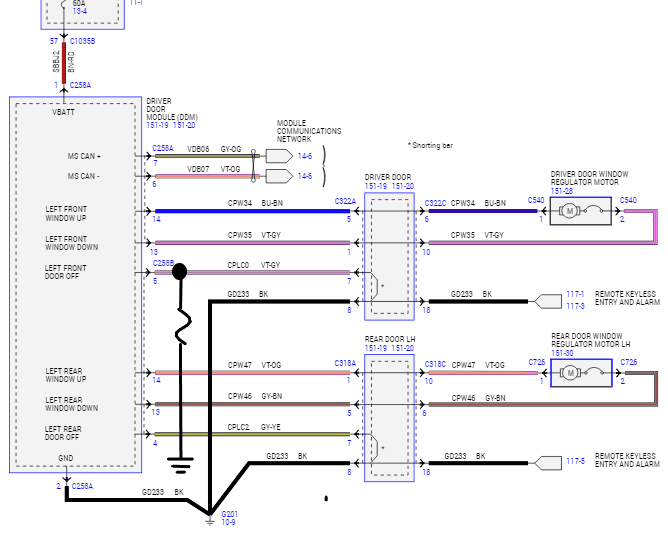Click the LEFT REAR WINDOW DOWN label
Screen dimensions: 668x538
tap(72, 404)
